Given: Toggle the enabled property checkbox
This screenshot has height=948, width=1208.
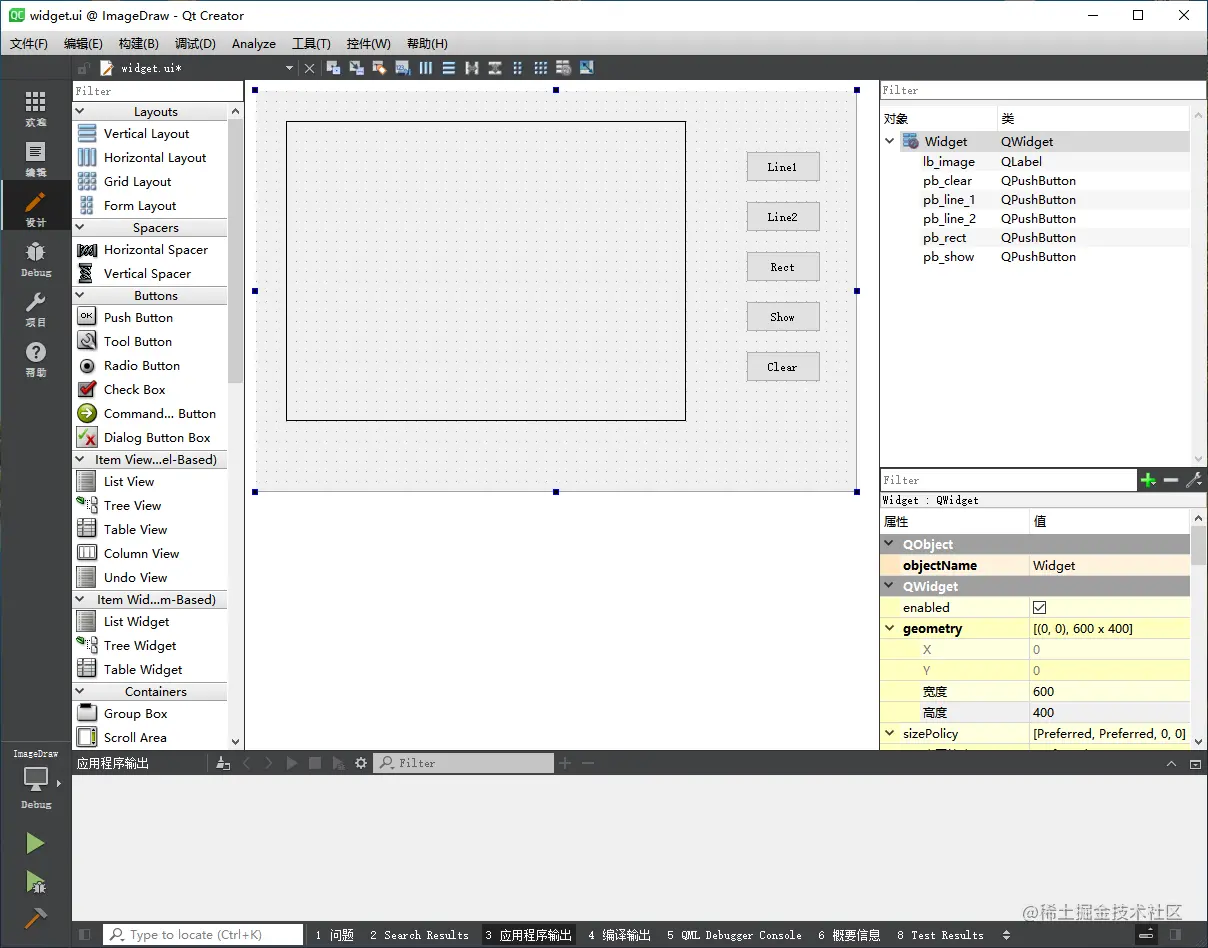Looking at the screenshot, I should point(1040,607).
